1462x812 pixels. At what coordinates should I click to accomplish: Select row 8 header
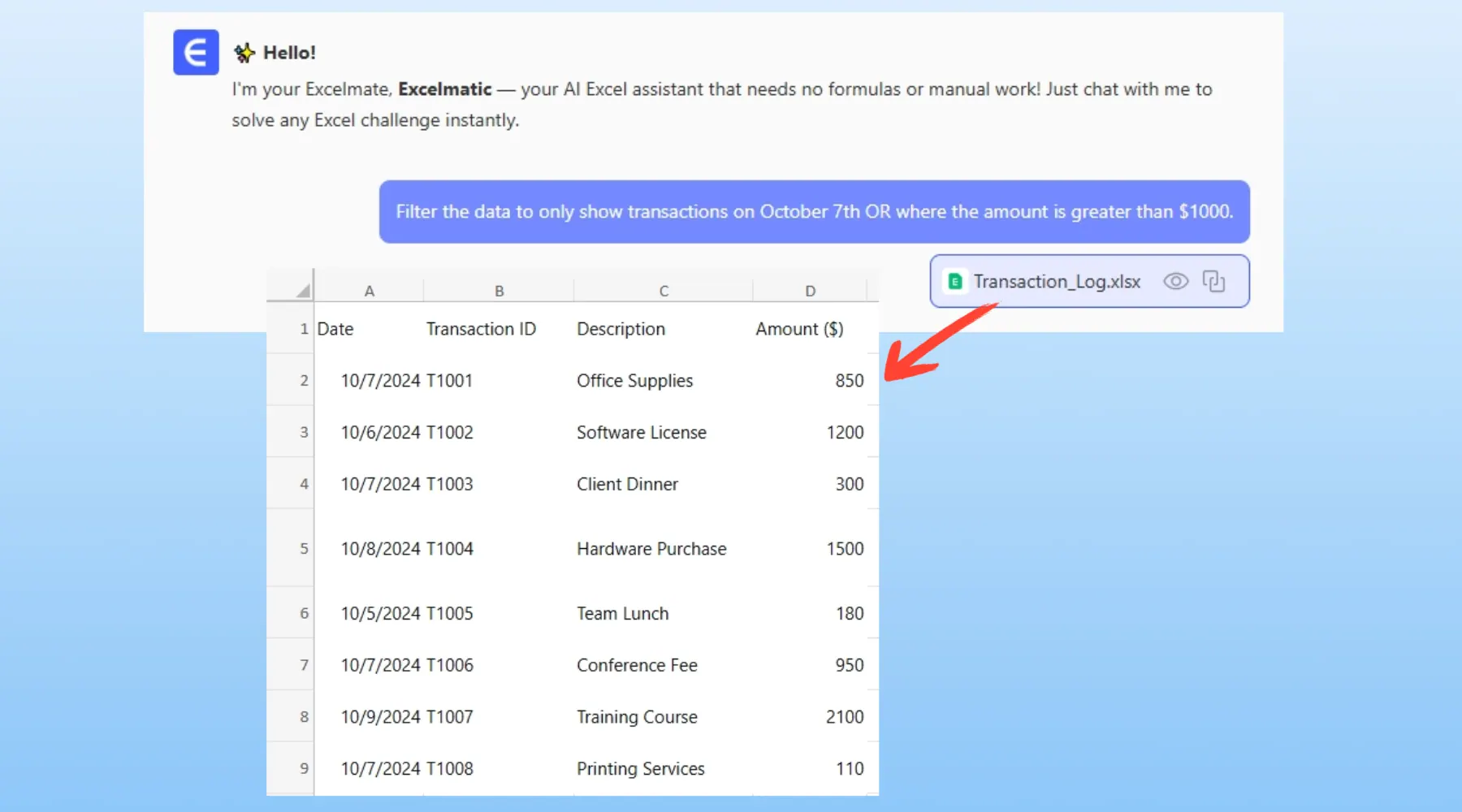pos(304,717)
